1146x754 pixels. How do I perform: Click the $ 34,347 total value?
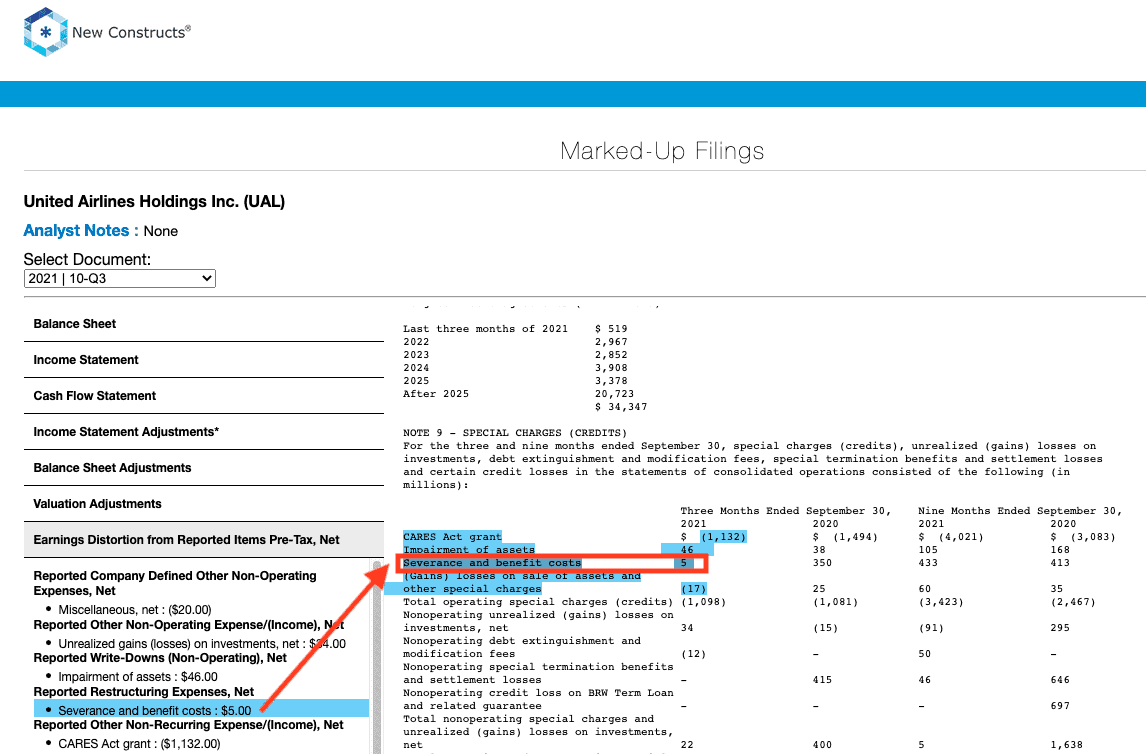(x=621, y=407)
